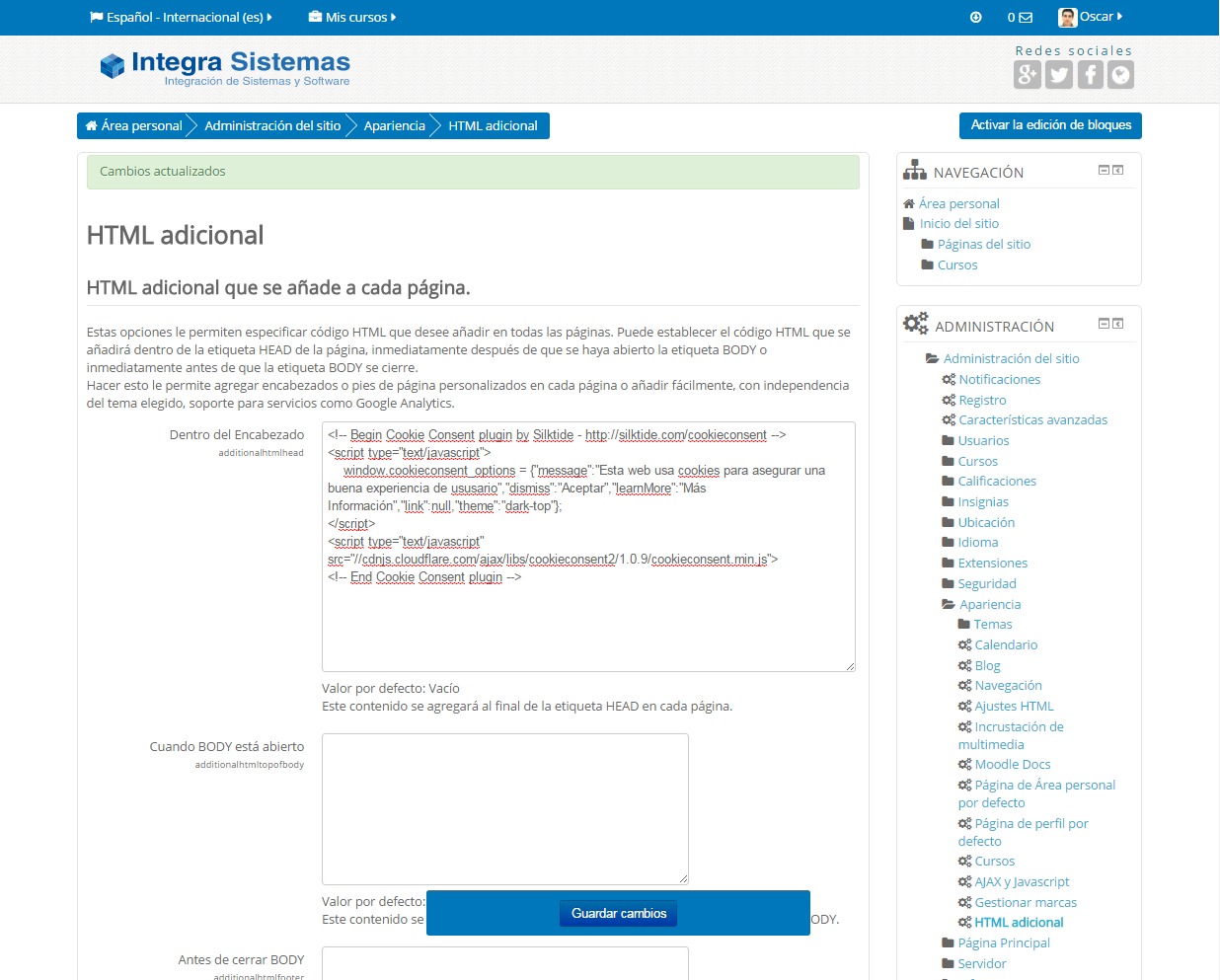Screen dimensions: 1220x980
Task: Open Páginas del sitio link
Action: tap(984, 244)
